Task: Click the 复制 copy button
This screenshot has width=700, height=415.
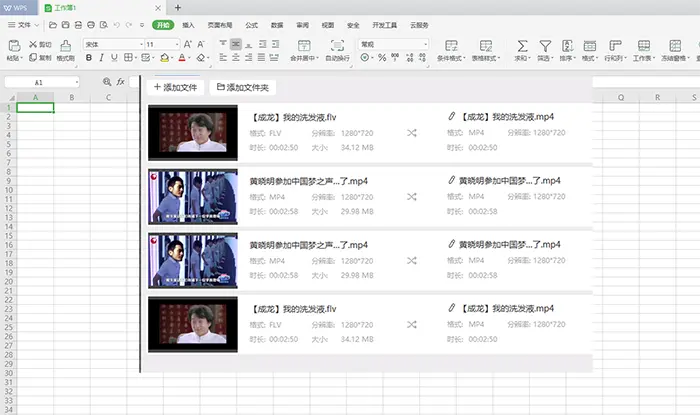Action: pyautogui.click(x=40, y=58)
